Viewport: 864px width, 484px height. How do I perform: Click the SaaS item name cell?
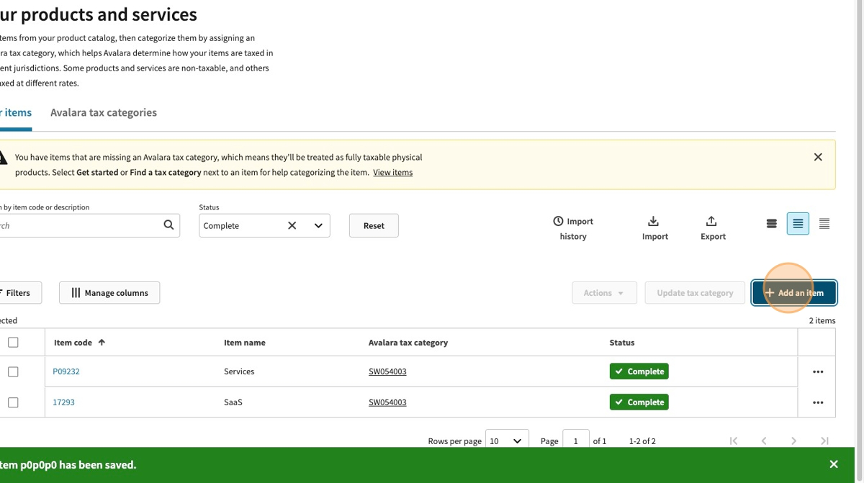[x=233, y=402]
